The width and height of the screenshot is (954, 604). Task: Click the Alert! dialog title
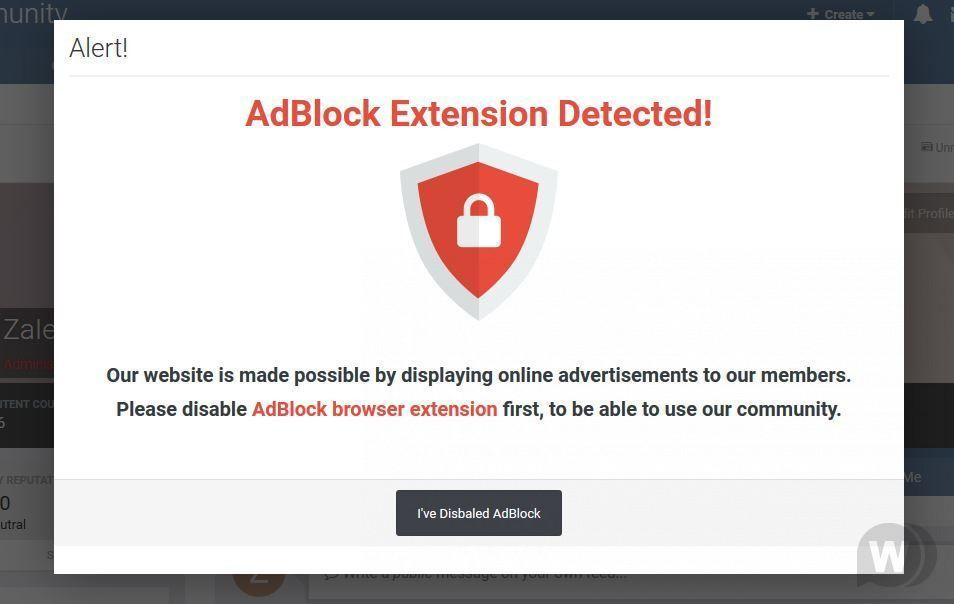tap(99, 48)
